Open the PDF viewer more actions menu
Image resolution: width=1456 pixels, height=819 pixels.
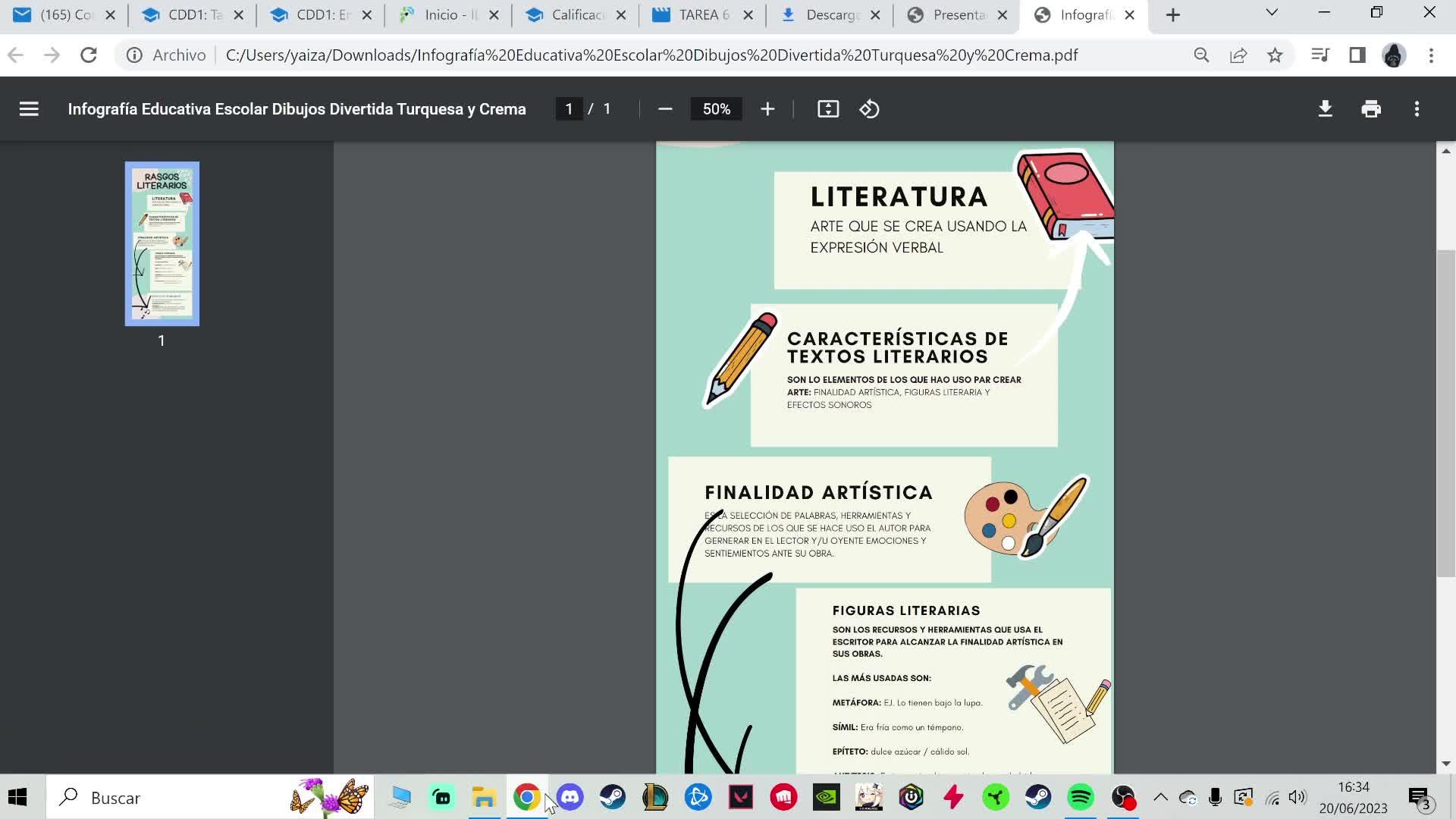coord(1417,109)
